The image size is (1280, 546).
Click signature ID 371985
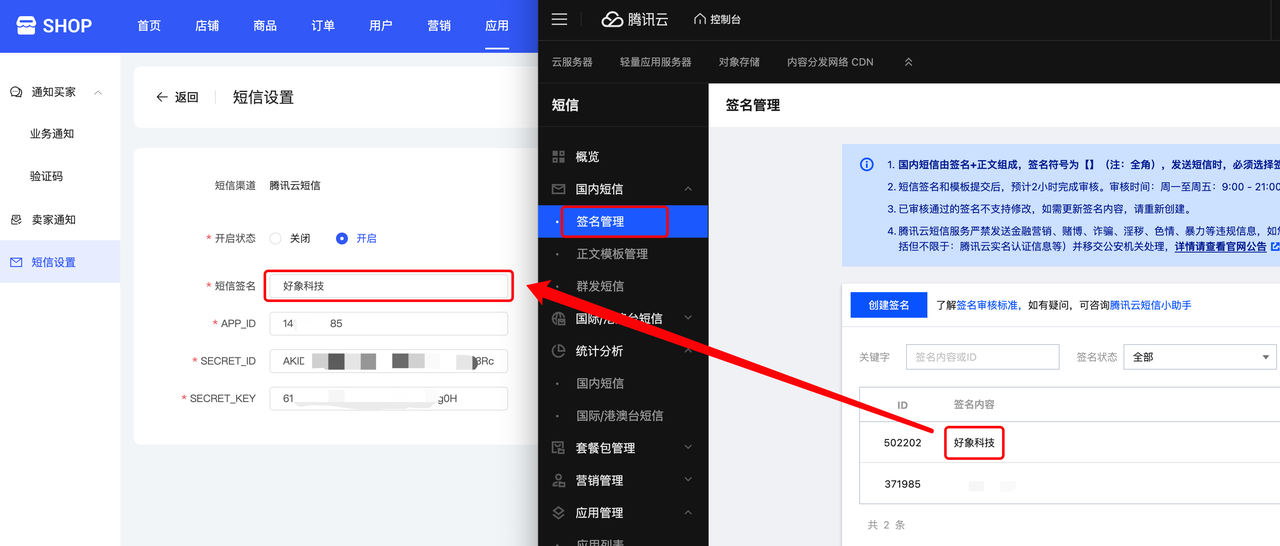click(903, 484)
